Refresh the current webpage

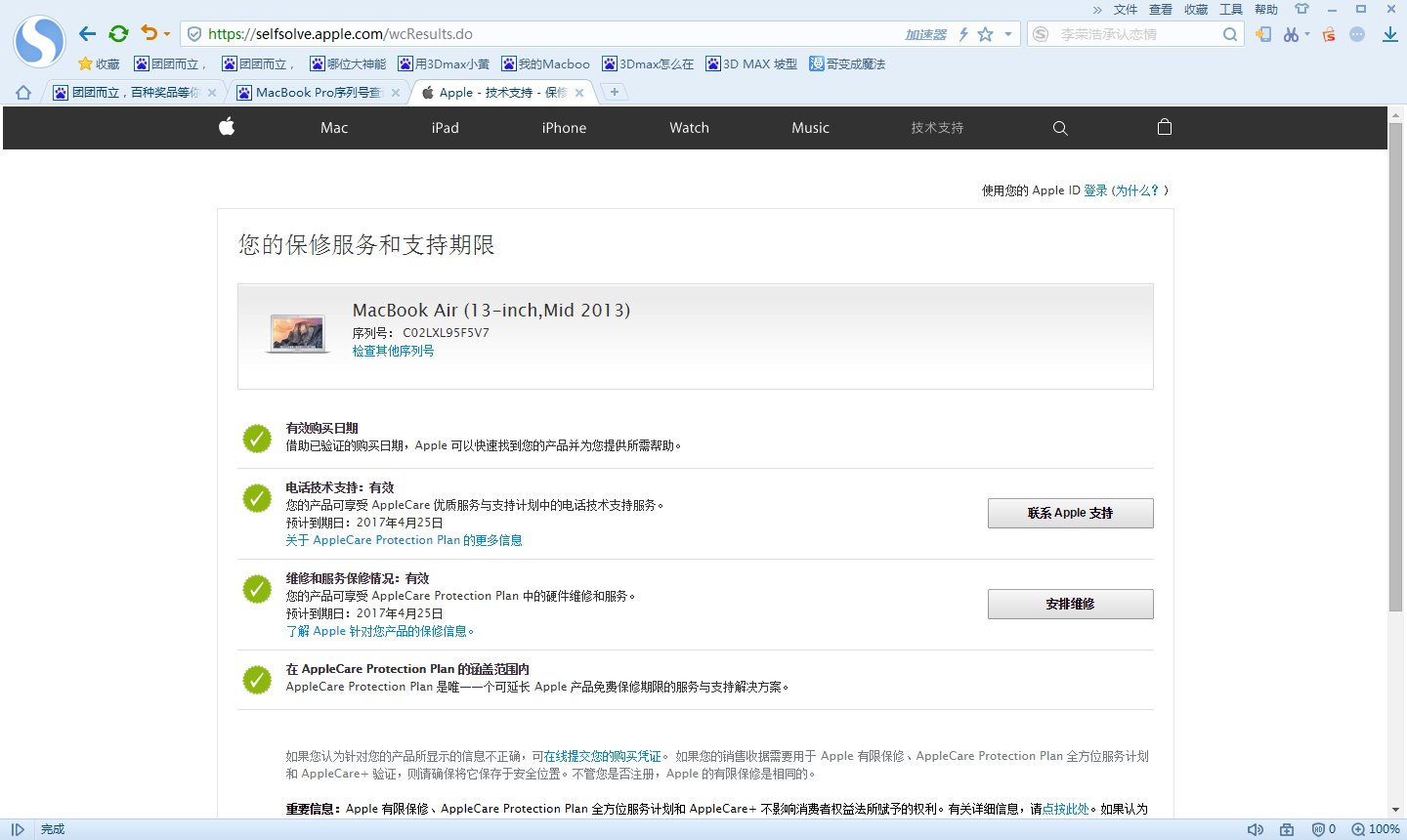pos(119,33)
